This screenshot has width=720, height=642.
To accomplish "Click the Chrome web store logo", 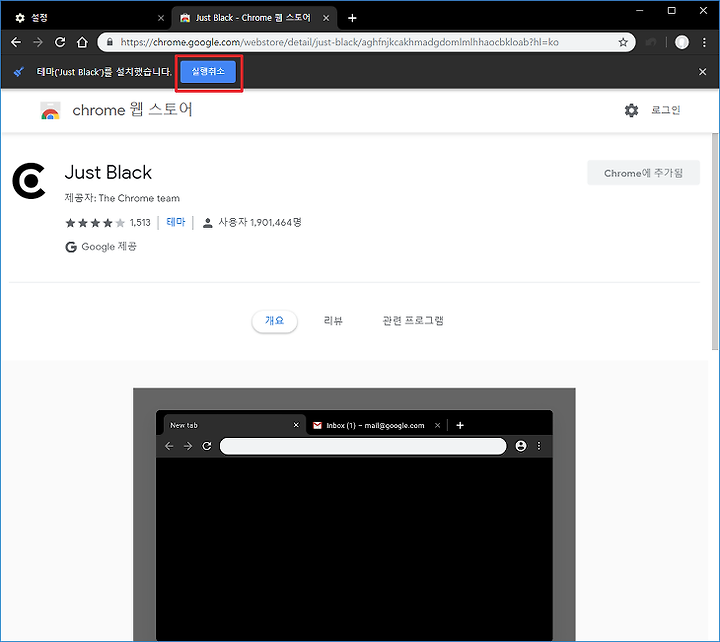I will coord(51,111).
